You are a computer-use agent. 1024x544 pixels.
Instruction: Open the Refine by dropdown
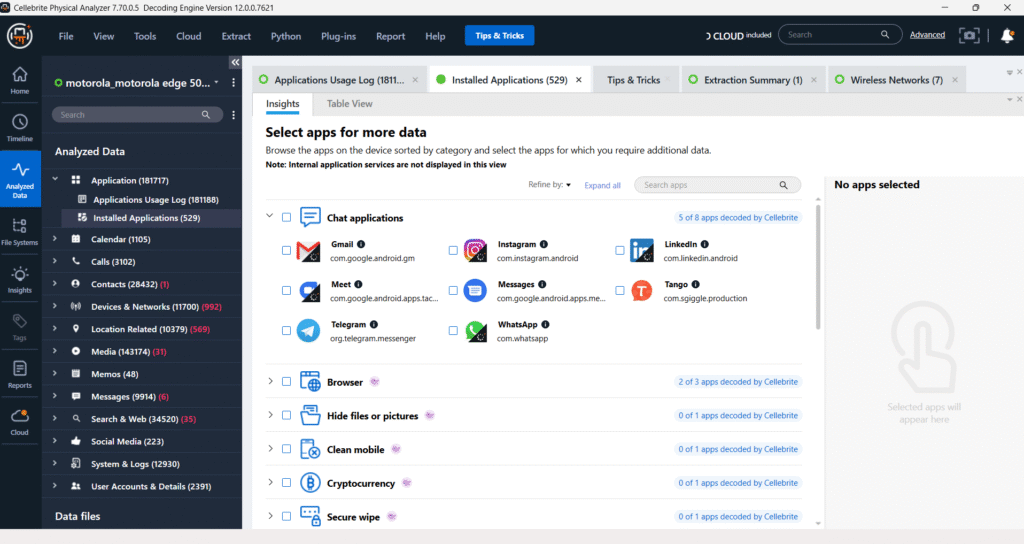click(549, 185)
